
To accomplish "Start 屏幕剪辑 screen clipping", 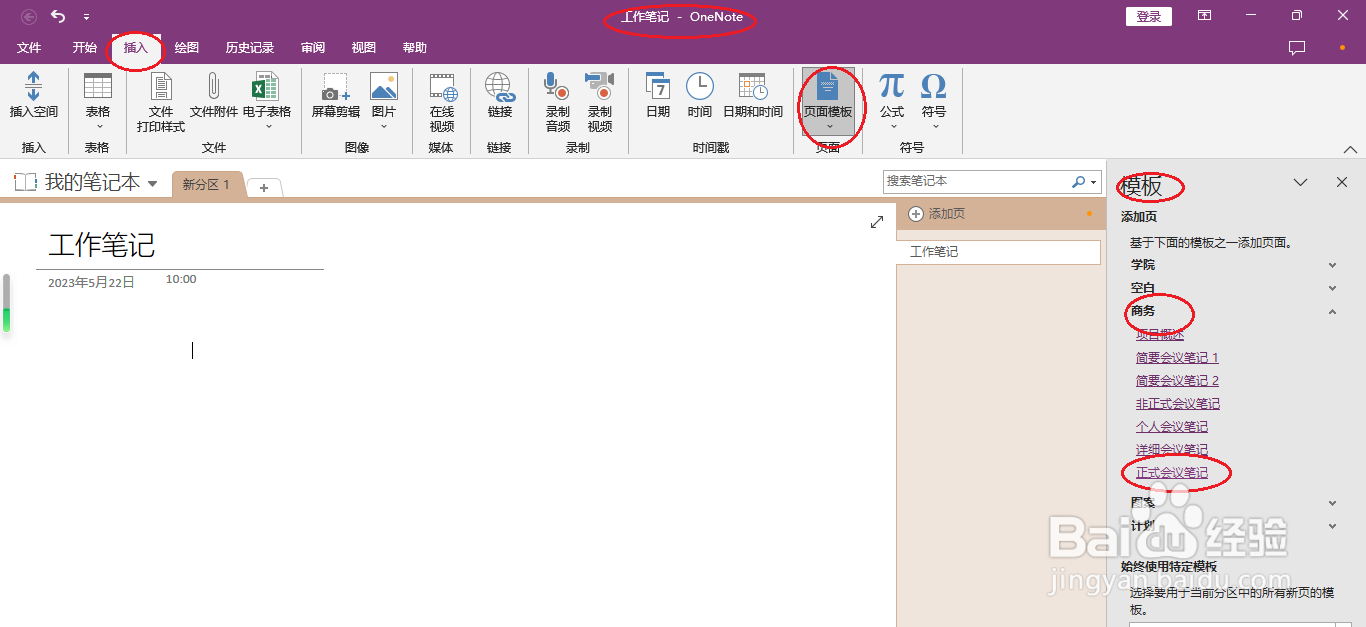I will pos(336,96).
